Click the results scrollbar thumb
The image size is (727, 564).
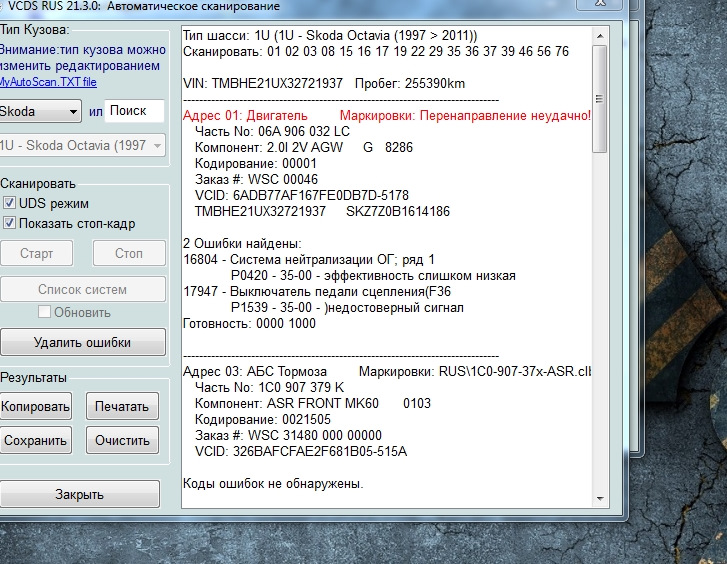(x=599, y=99)
